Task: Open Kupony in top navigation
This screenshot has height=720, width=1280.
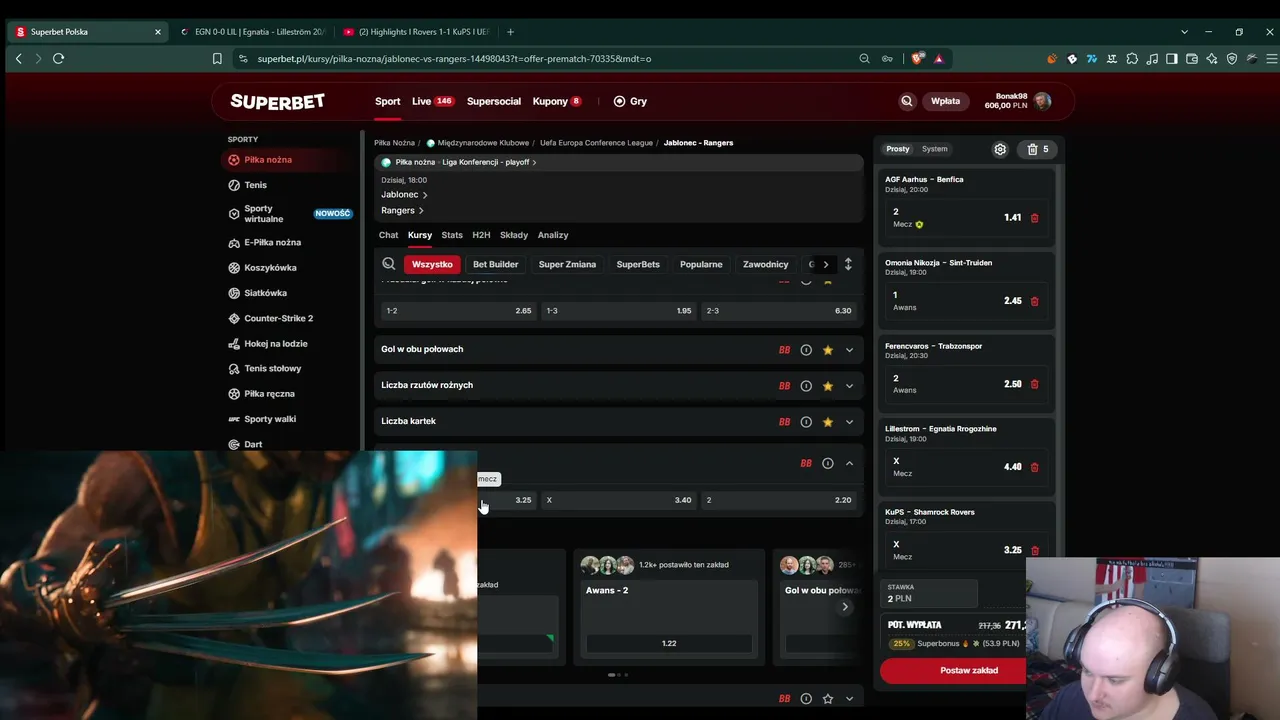Action: click(557, 101)
